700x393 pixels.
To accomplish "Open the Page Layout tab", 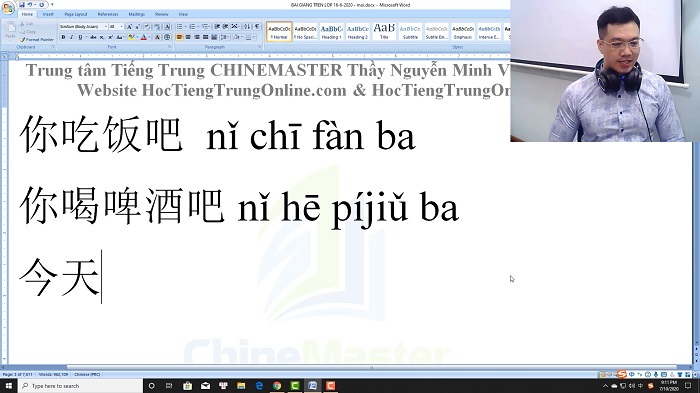I will tap(76, 14).
